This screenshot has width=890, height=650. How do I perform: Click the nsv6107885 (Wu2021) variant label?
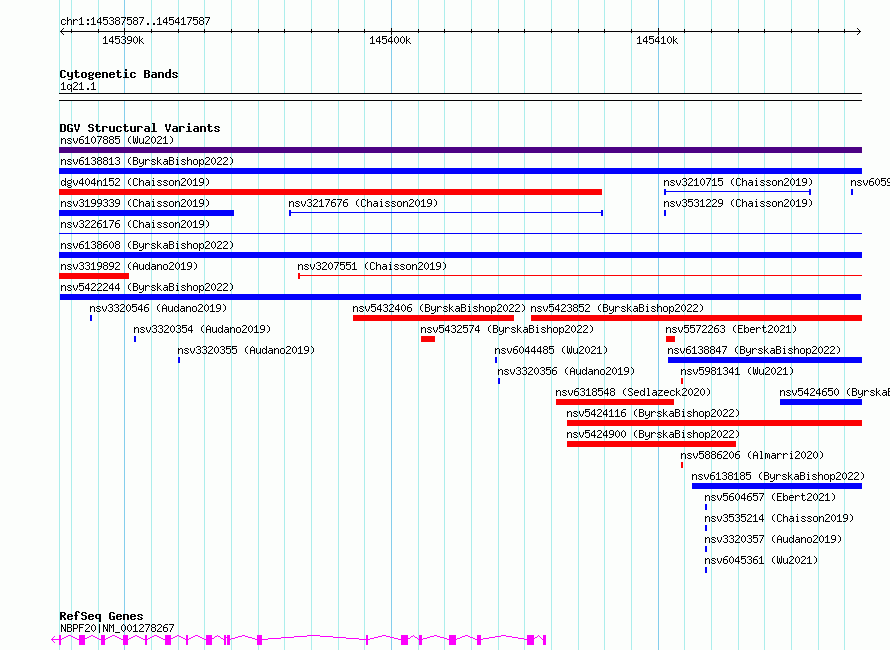coord(117,140)
